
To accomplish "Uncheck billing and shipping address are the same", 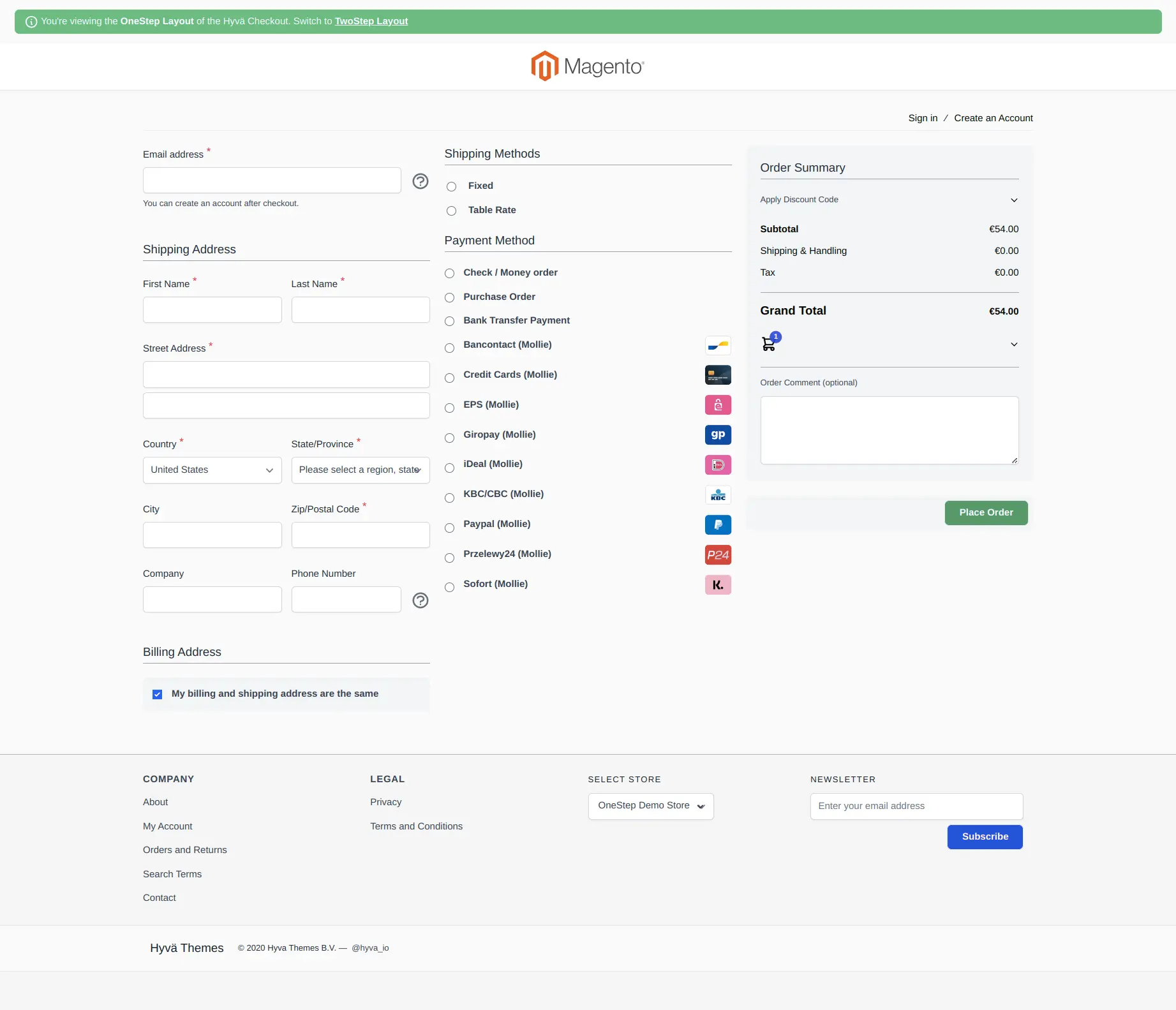I will coord(157,694).
